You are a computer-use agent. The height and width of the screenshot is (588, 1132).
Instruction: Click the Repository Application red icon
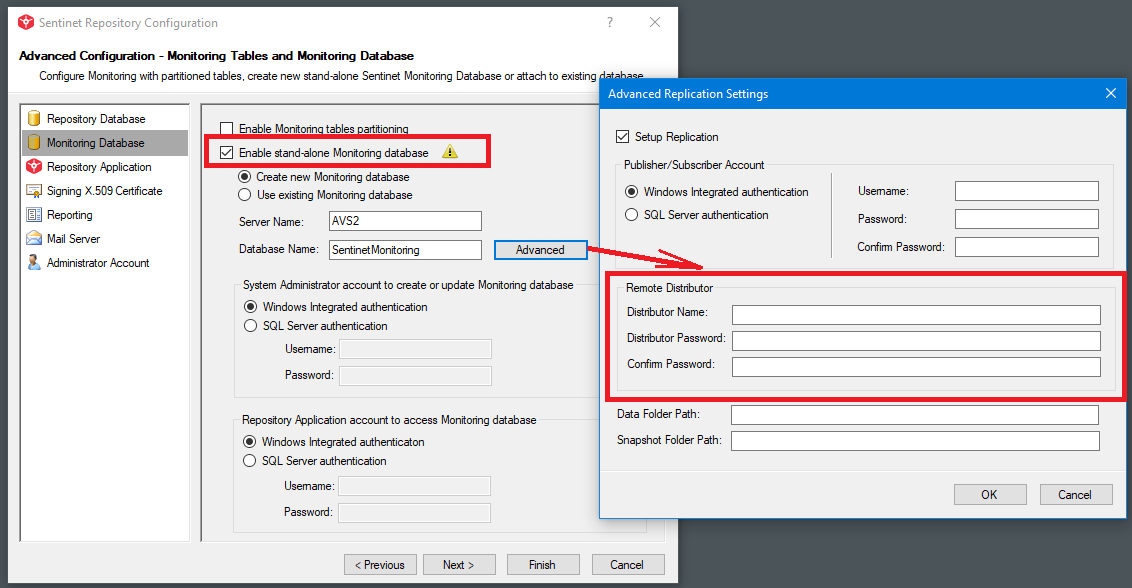coord(34,167)
